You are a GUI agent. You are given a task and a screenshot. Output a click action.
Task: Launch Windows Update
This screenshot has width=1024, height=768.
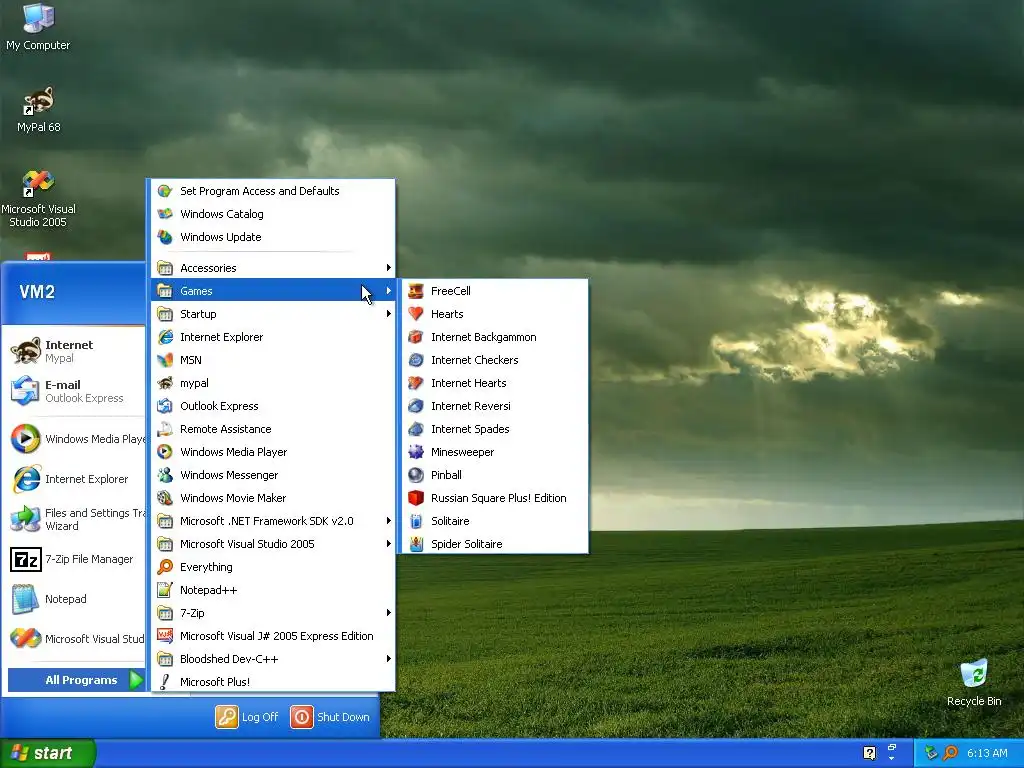point(273,237)
